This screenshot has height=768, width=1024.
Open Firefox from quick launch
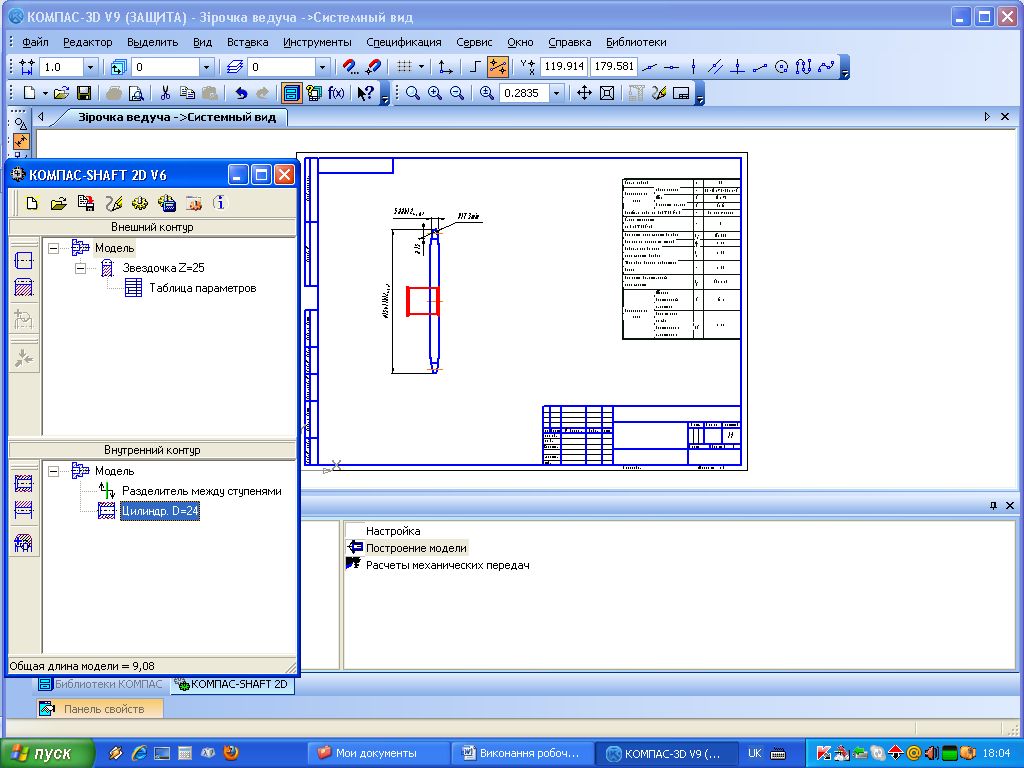(x=231, y=753)
